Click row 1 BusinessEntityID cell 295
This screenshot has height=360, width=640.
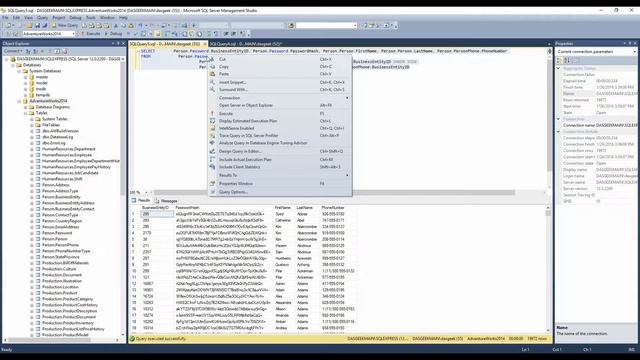(157, 214)
